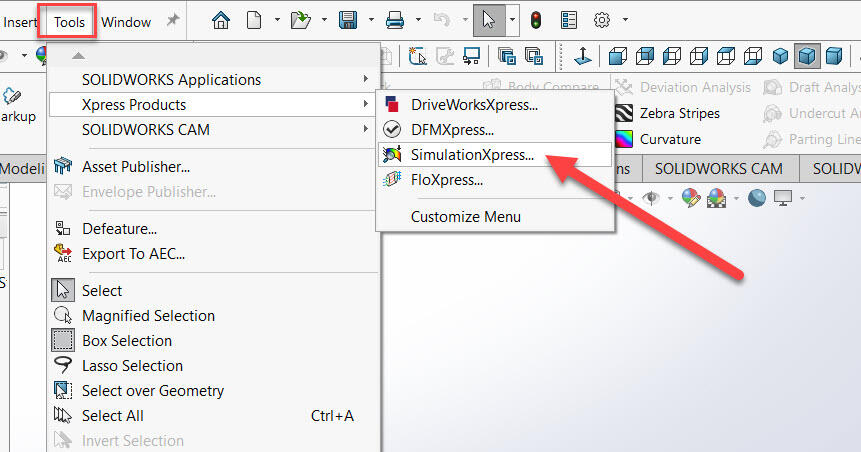Click the Curvature rainbow icon
The image size is (861, 452).
click(624, 139)
